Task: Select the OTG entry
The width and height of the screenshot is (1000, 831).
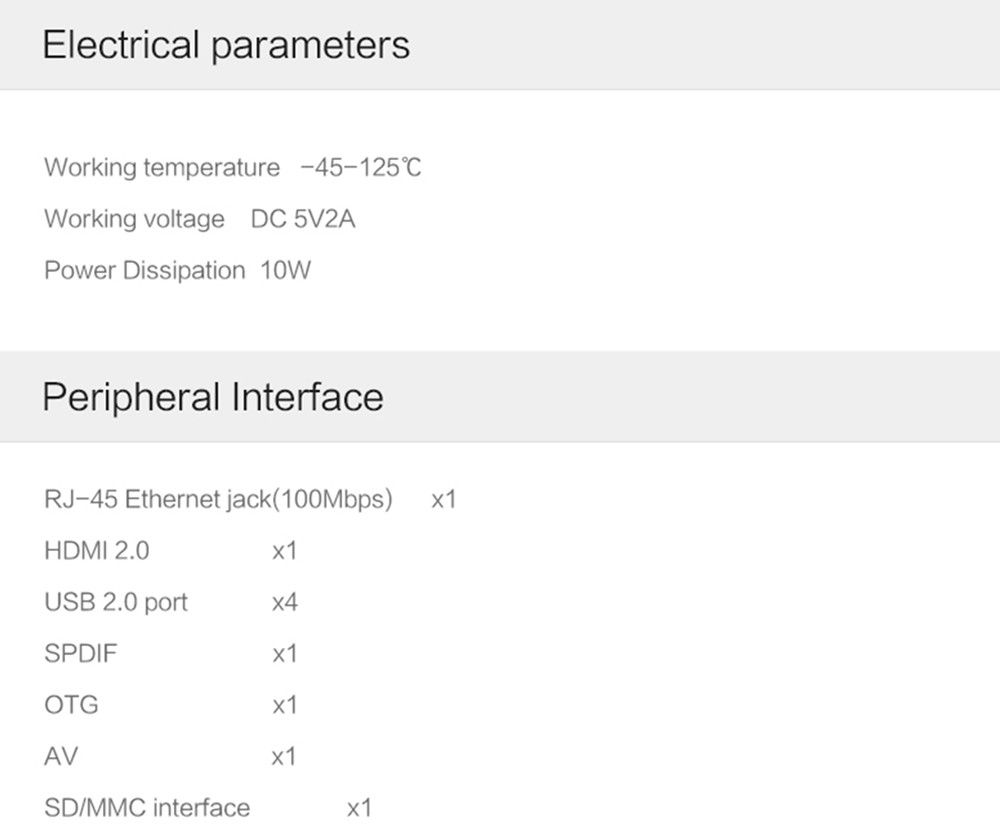Action: (71, 706)
